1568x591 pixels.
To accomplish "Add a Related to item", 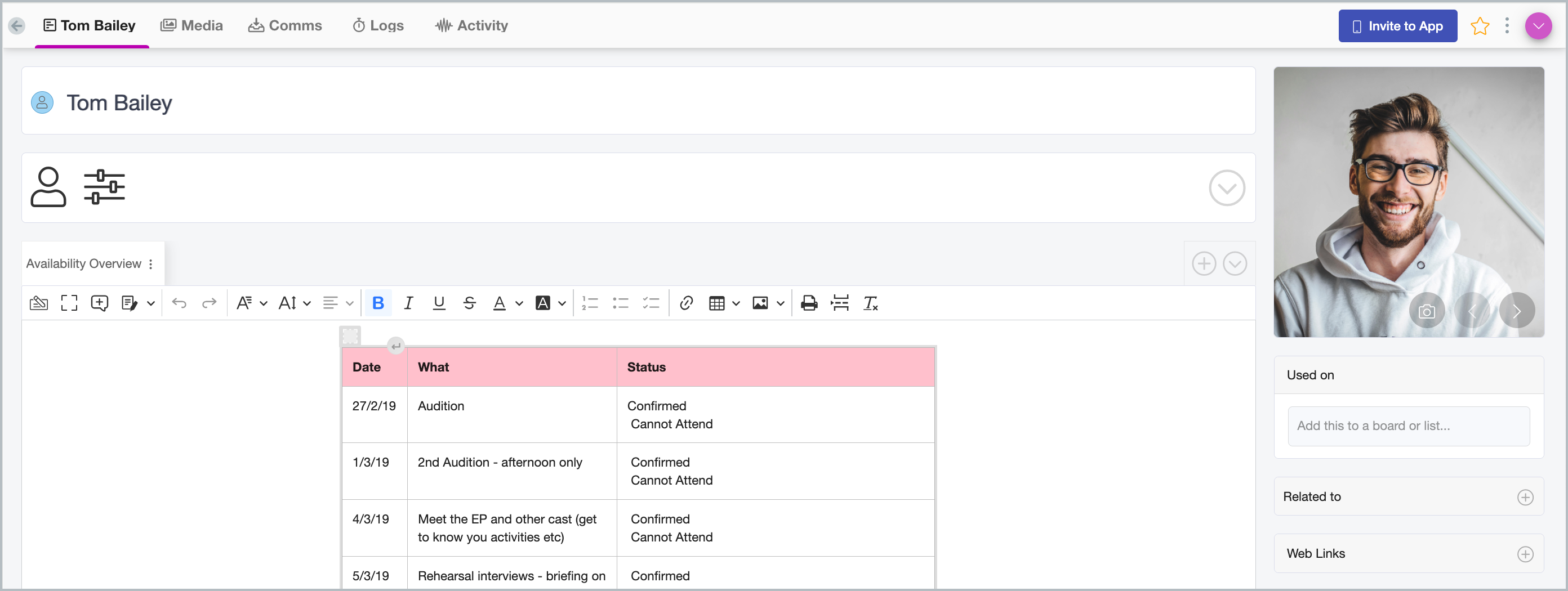I will pos(1525,498).
